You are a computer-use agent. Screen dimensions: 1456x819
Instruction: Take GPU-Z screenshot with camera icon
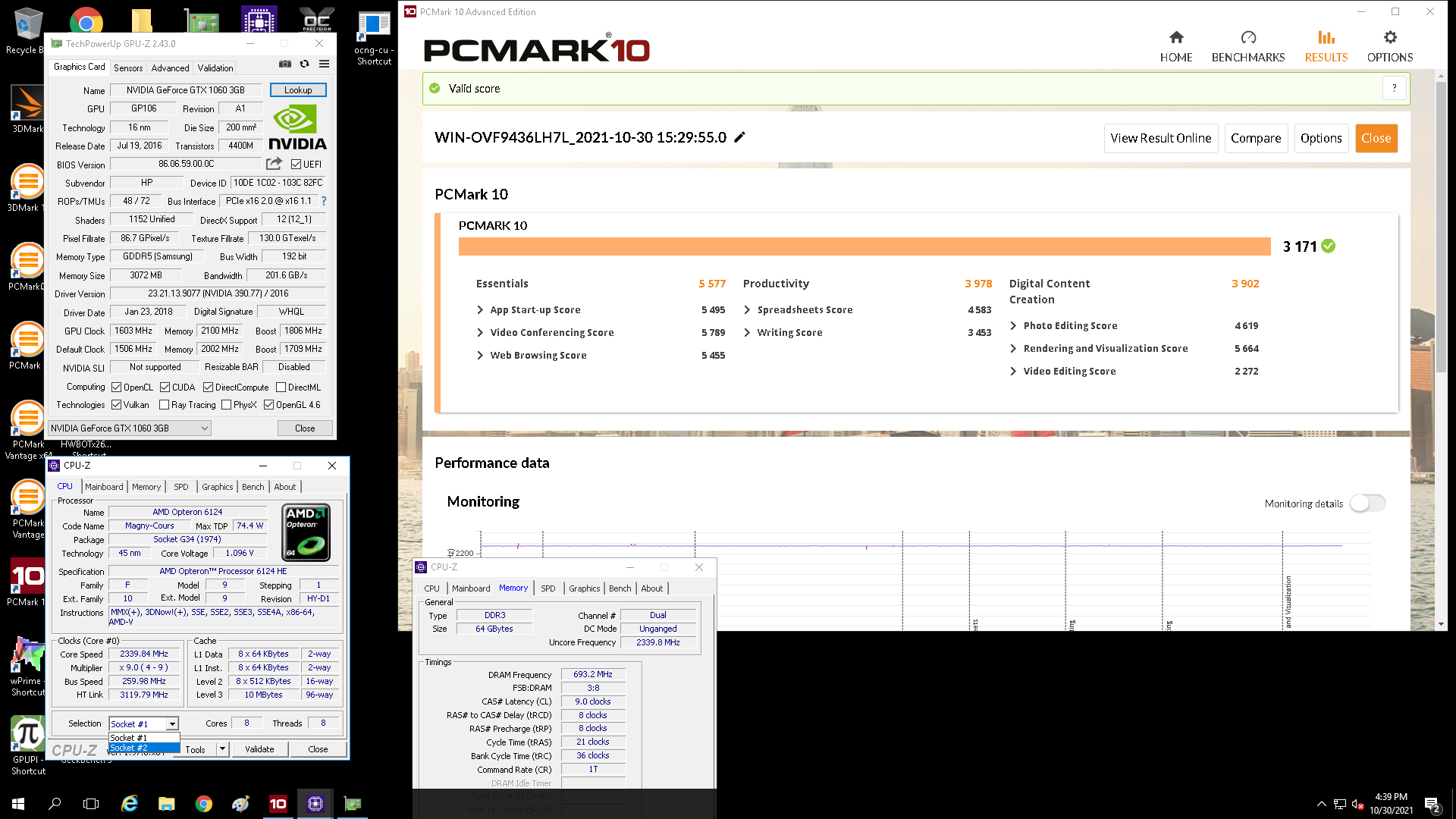pyautogui.click(x=285, y=64)
